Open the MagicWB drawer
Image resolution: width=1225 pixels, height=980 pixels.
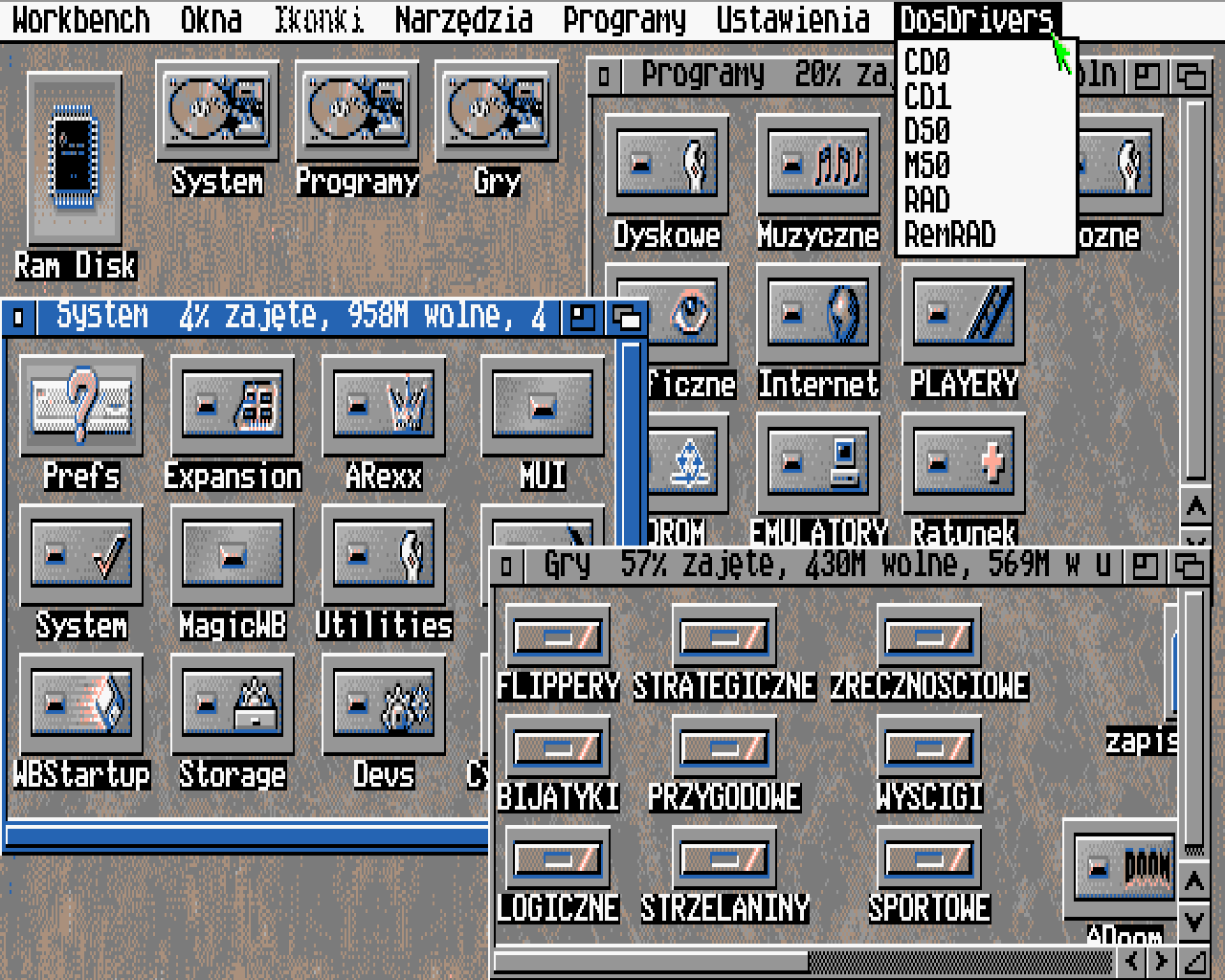233,555
